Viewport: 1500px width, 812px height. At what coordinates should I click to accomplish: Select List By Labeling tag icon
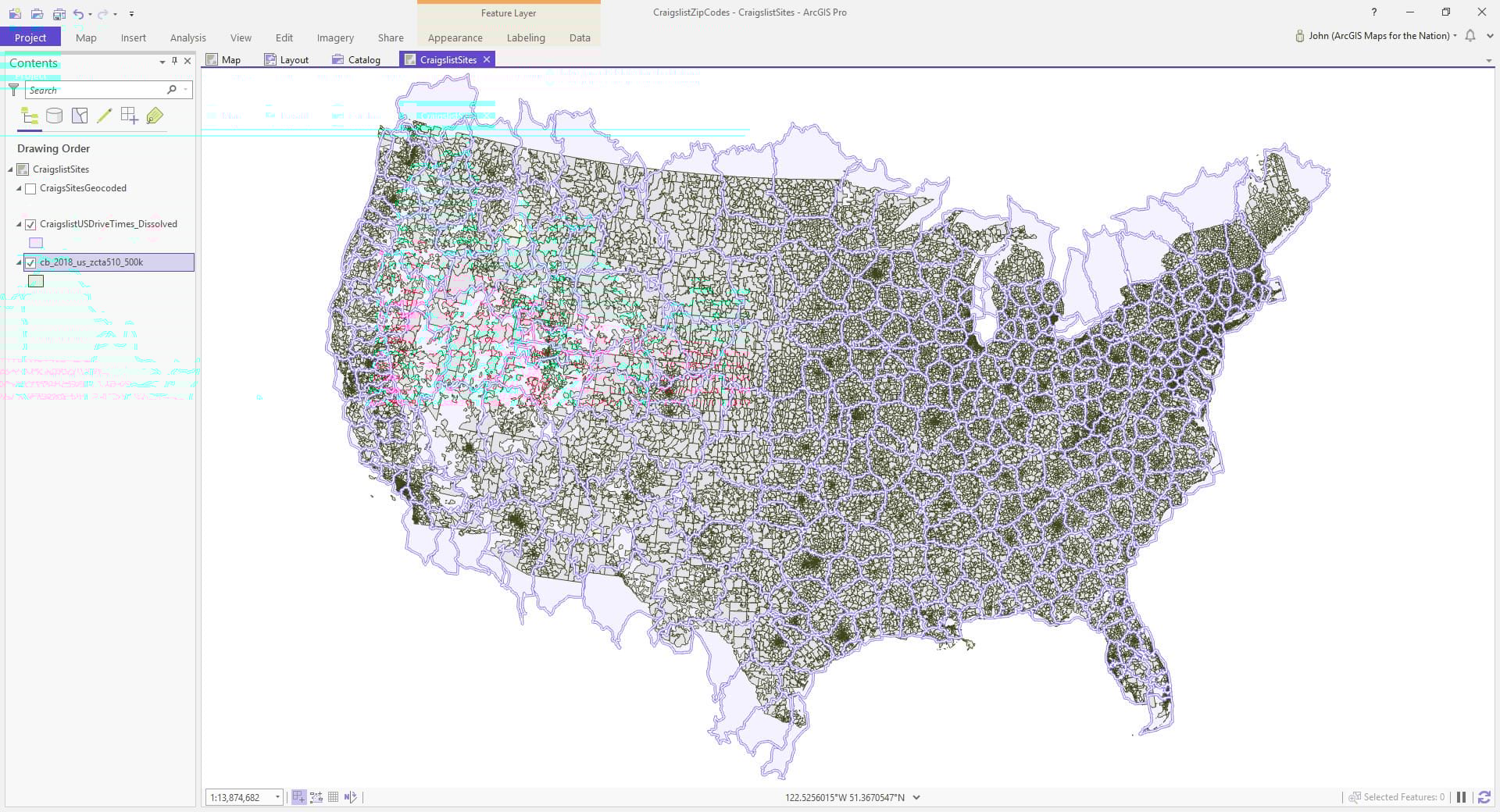[155, 116]
